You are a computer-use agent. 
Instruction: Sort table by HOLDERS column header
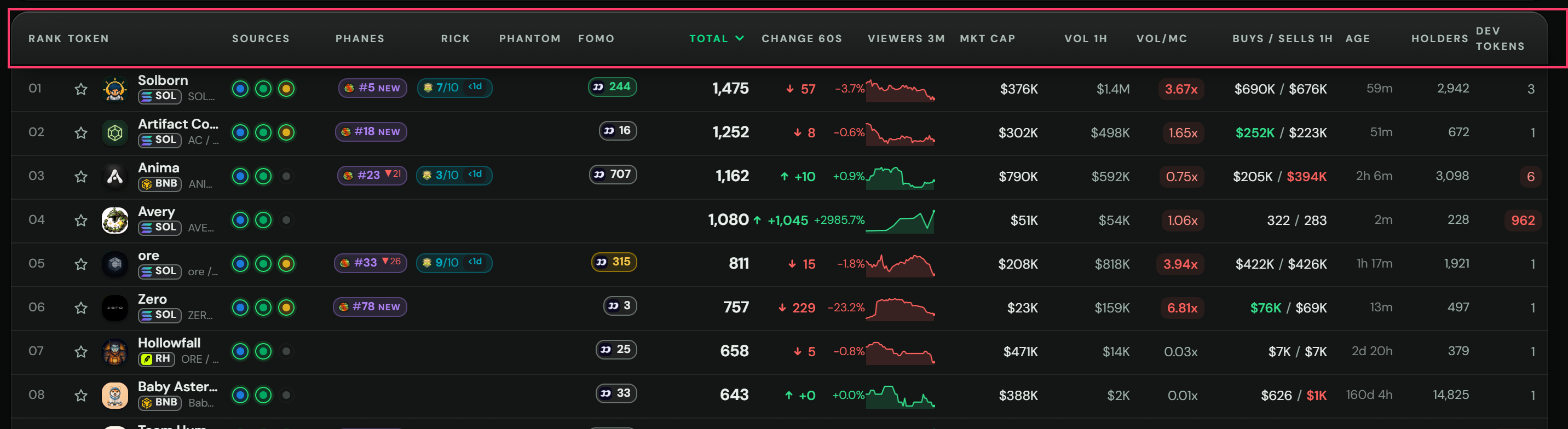(x=1439, y=38)
